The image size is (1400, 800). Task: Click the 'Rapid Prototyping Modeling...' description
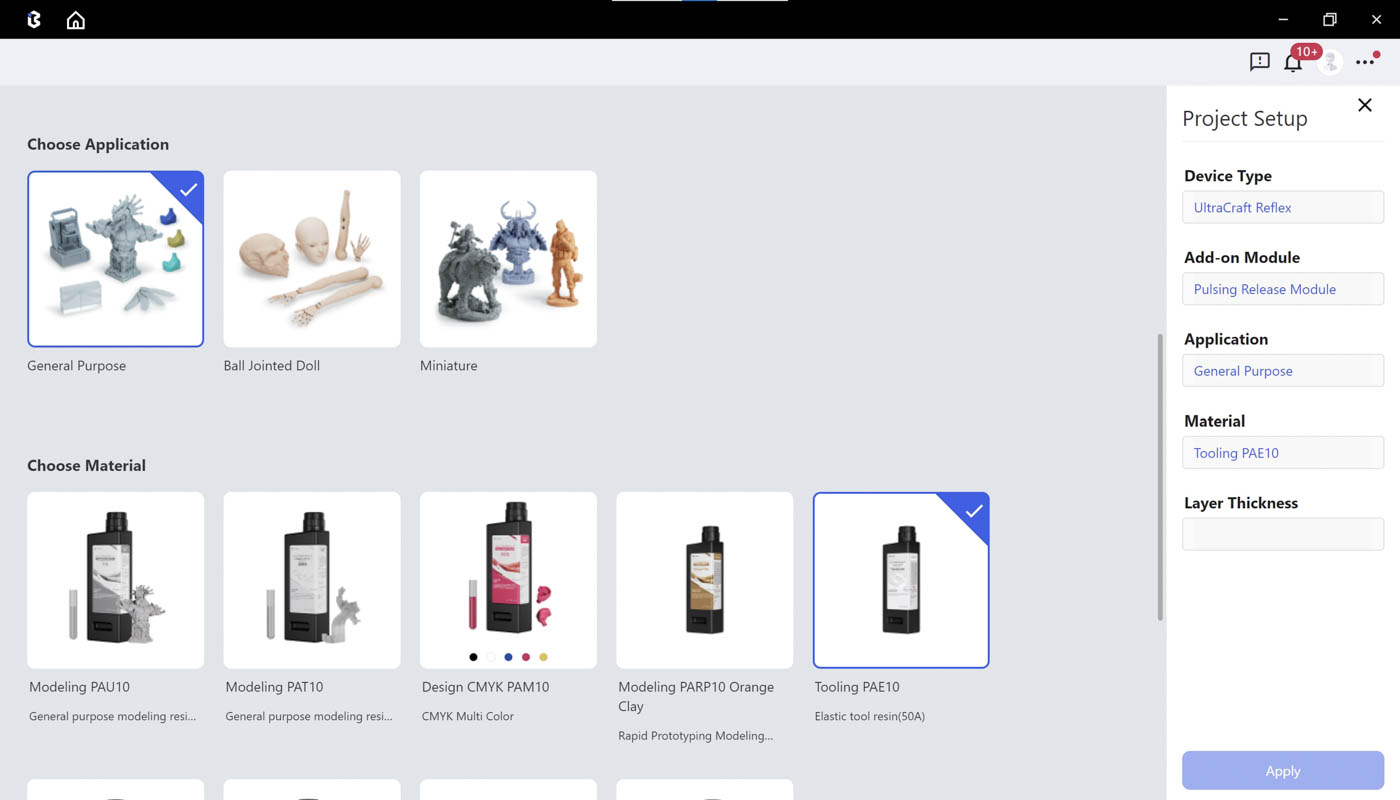pos(696,736)
